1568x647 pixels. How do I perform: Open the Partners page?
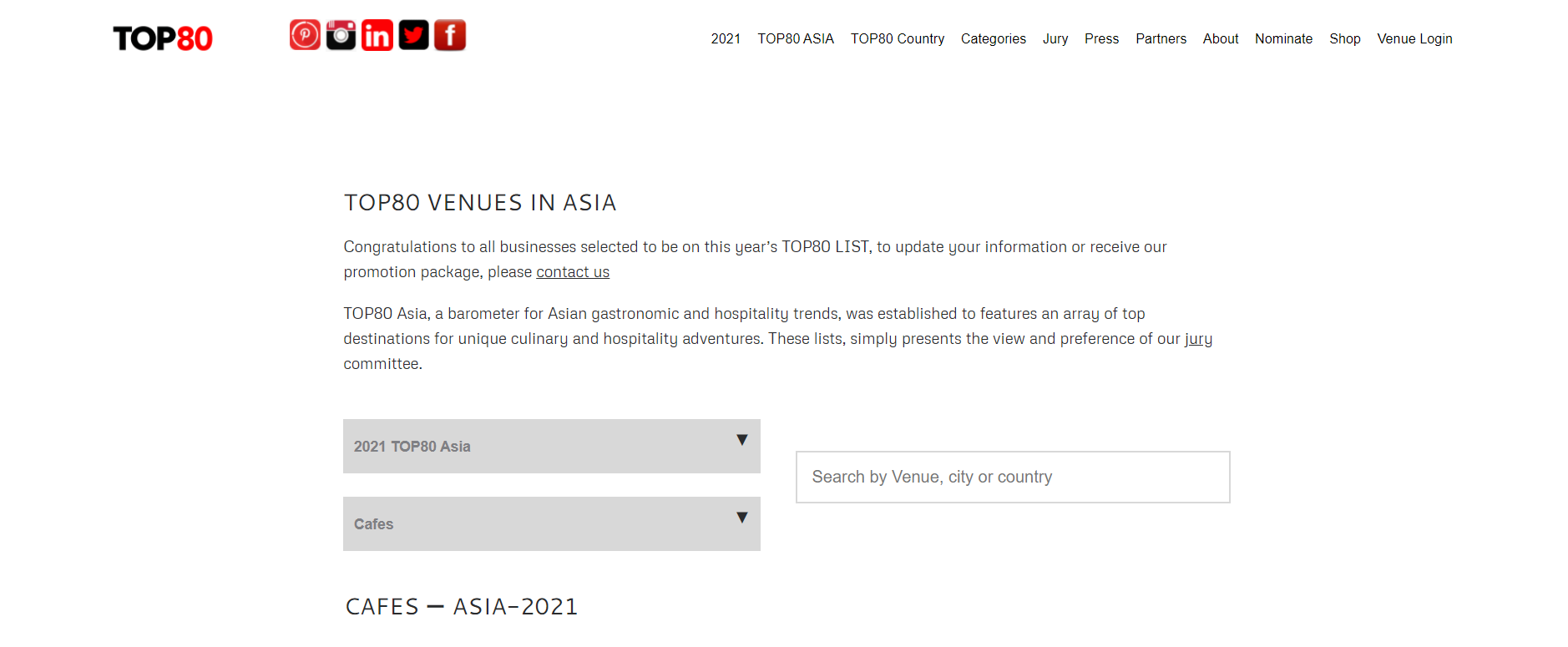(x=1161, y=39)
